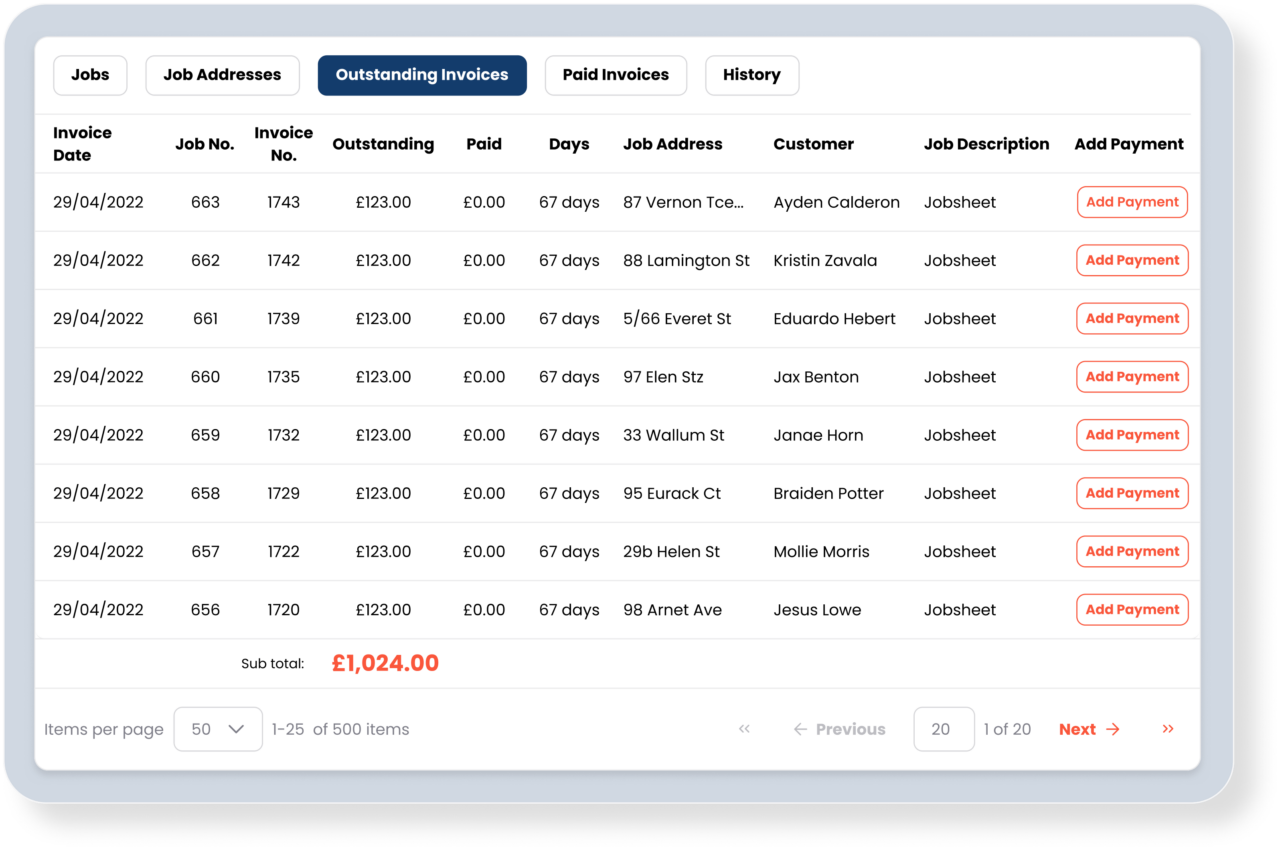Select the Outstanding Invoices tab
This screenshot has width=1280, height=849.
point(422,75)
